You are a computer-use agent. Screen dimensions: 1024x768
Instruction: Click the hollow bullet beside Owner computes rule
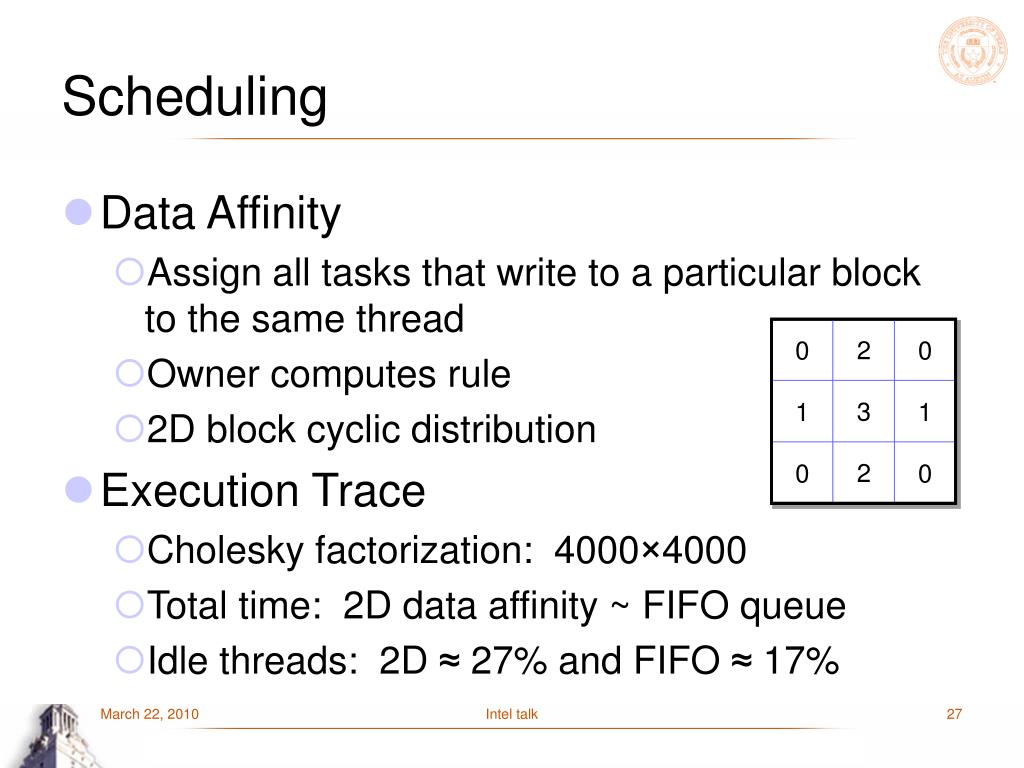point(129,374)
